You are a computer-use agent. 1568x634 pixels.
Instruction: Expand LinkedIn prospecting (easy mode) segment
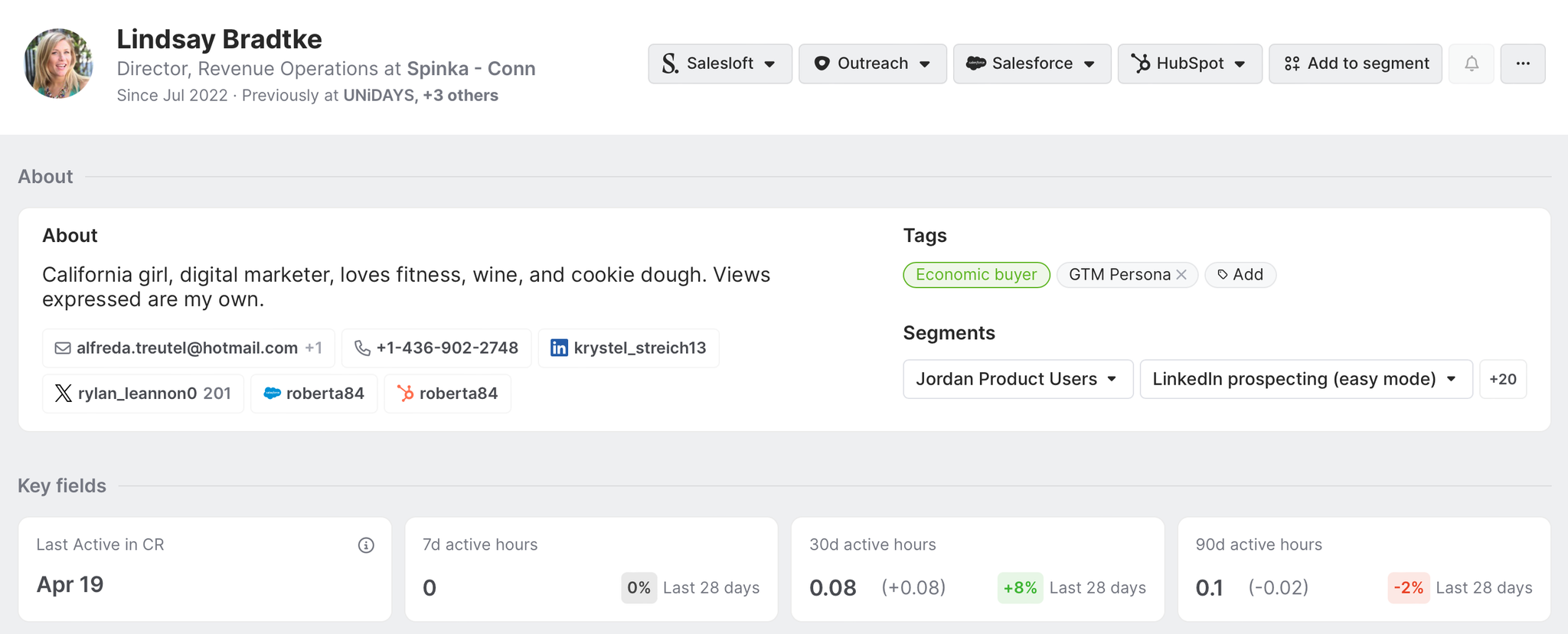pyautogui.click(x=1305, y=379)
